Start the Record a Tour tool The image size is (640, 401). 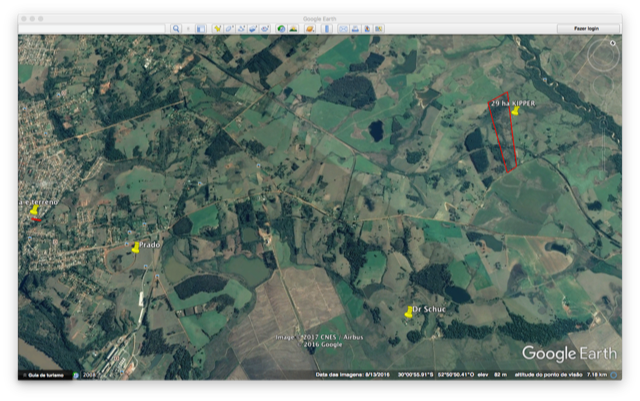[x=264, y=29]
